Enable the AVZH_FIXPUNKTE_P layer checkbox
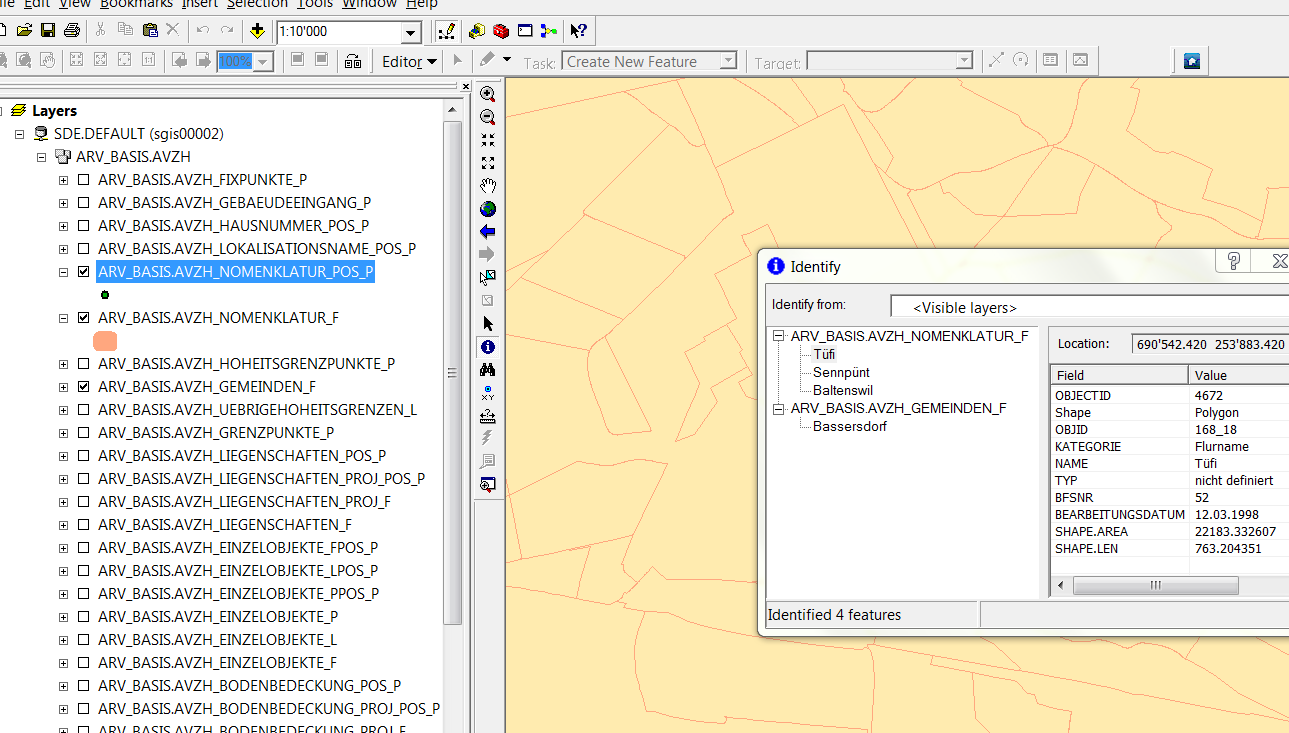The width and height of the screenshot is (1289, 733). click(84, 180)
